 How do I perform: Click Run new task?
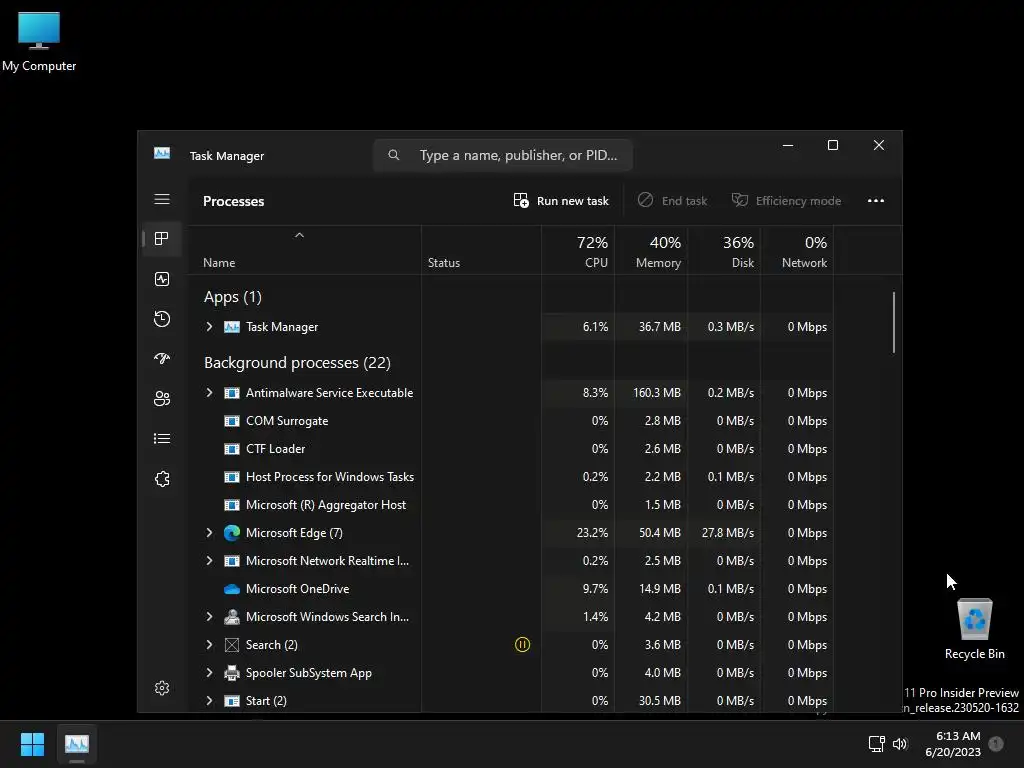pos(561,200)
